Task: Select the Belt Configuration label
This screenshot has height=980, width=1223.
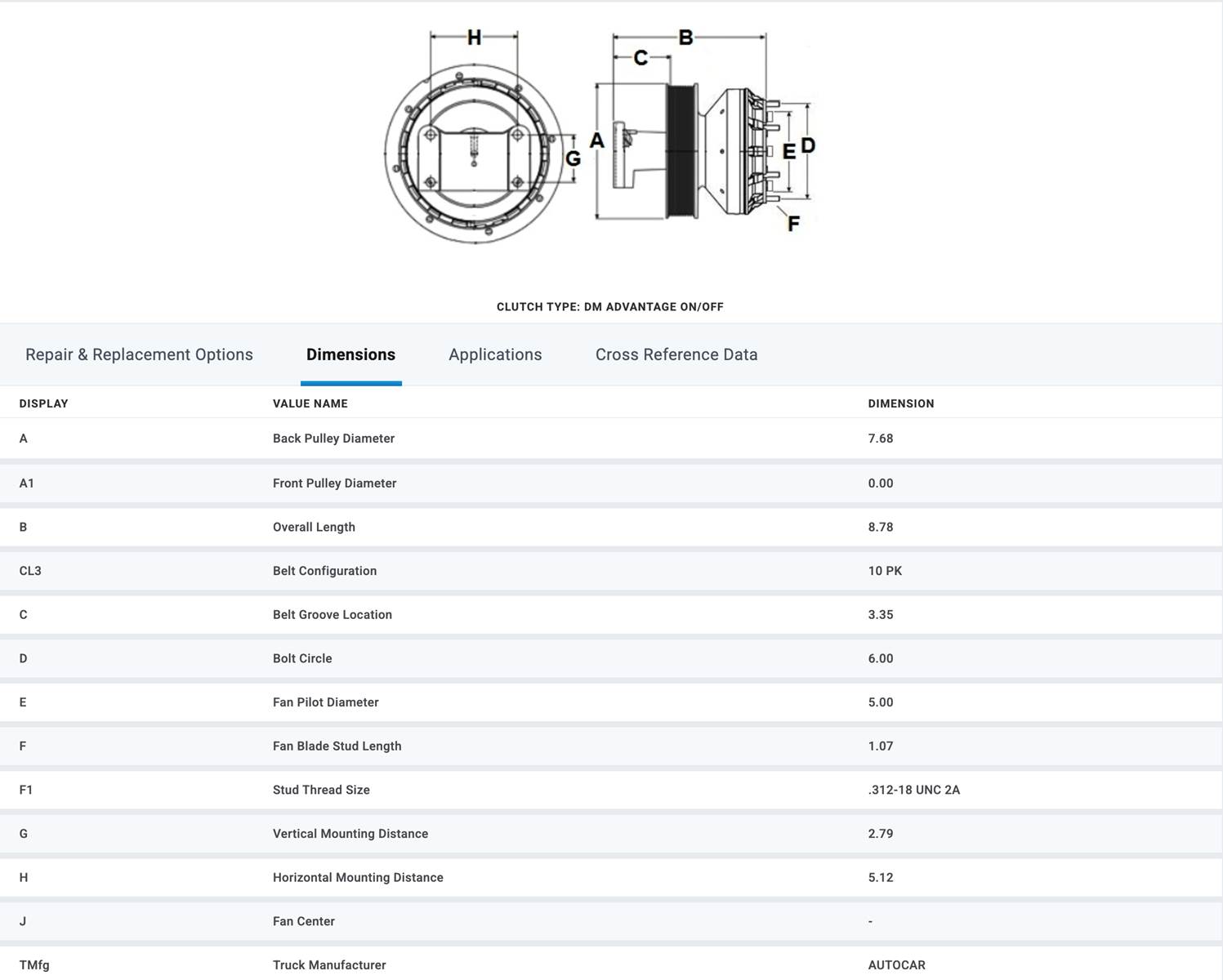Action: coord(324,571)
